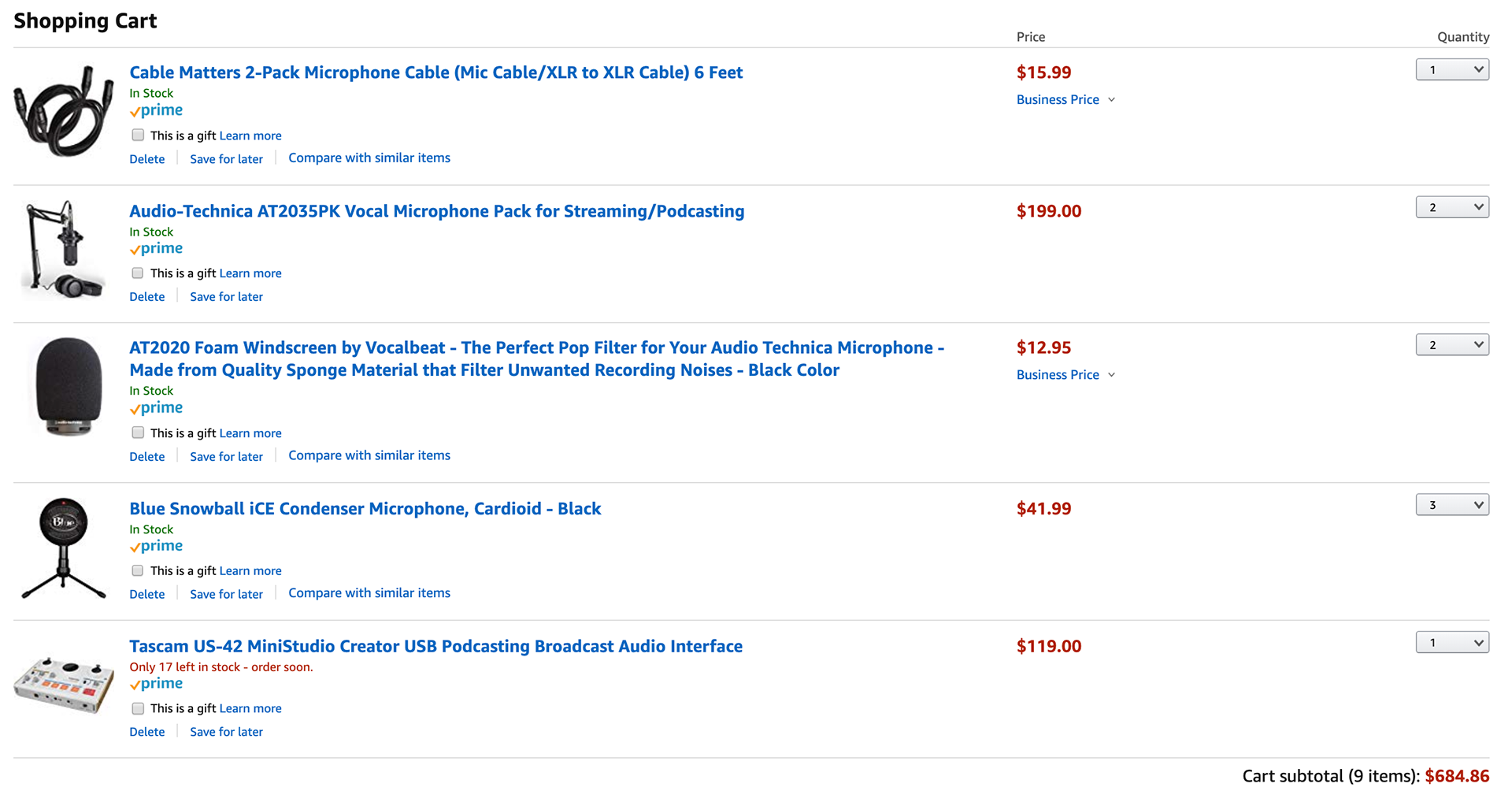
Task: Click the Audio-Technica microphone pack thumbnail
Action: (x=64, y=249)
